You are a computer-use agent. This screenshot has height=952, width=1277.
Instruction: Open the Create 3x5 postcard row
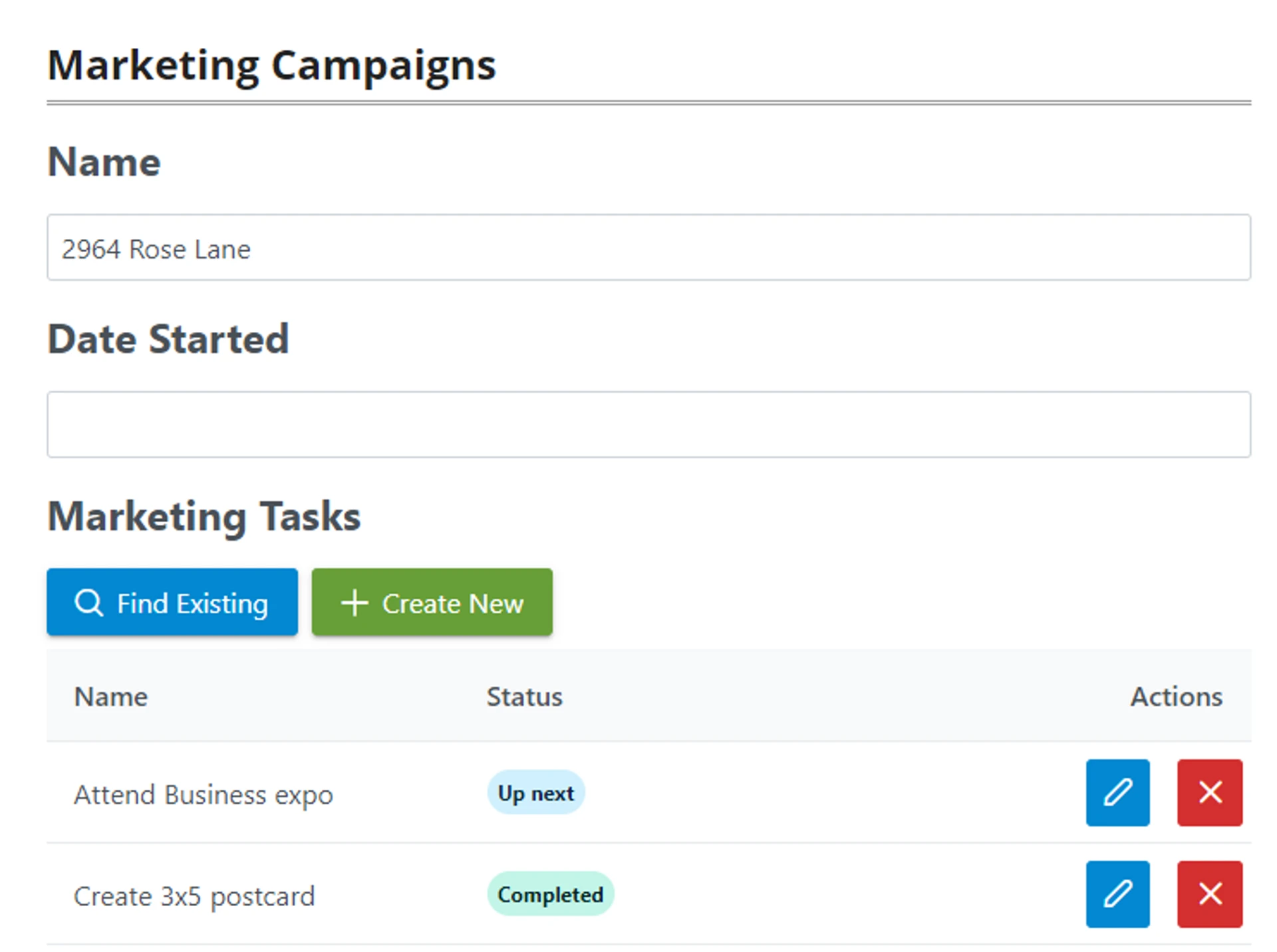(x=194, y=896)
